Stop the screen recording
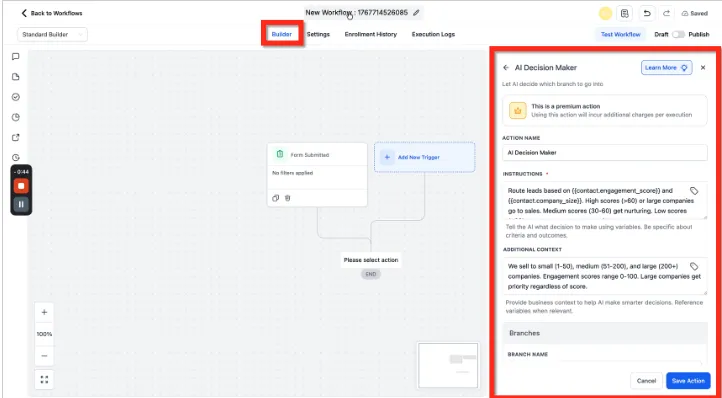This screenshot has height=398, width=722. [x=21, y=186]
